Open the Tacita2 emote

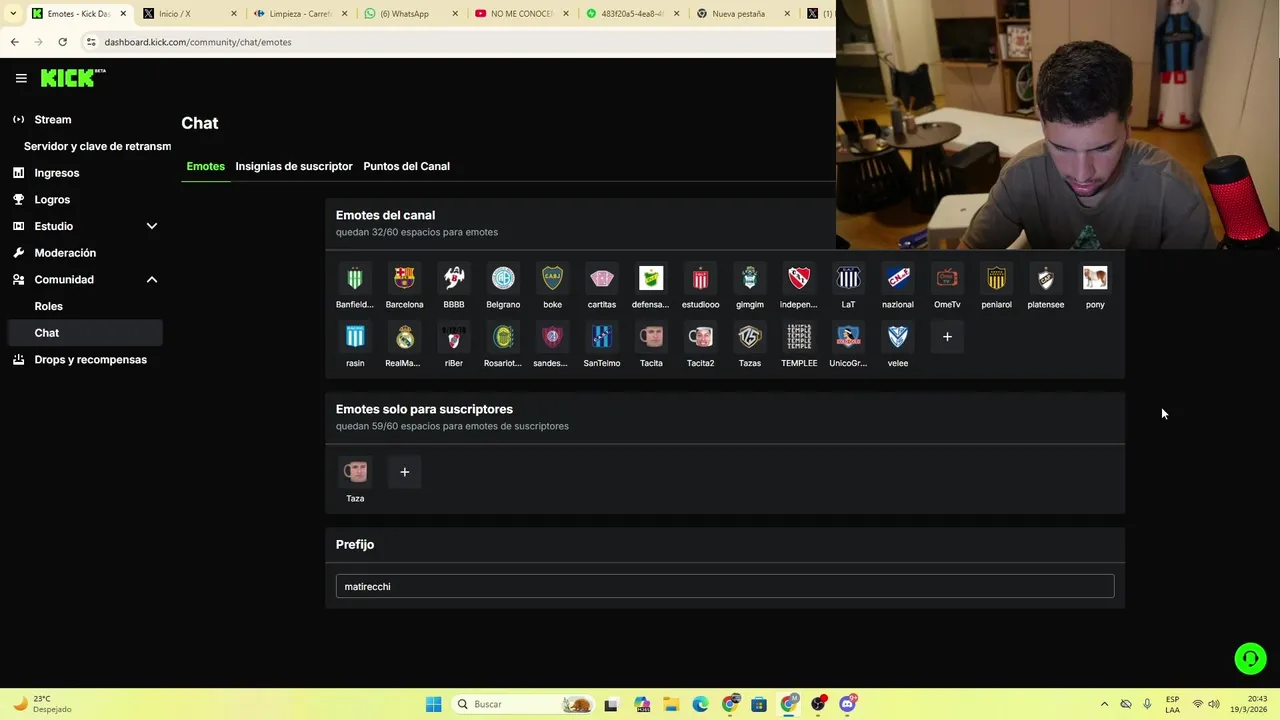pyautogui.click(x=700, y=337)
